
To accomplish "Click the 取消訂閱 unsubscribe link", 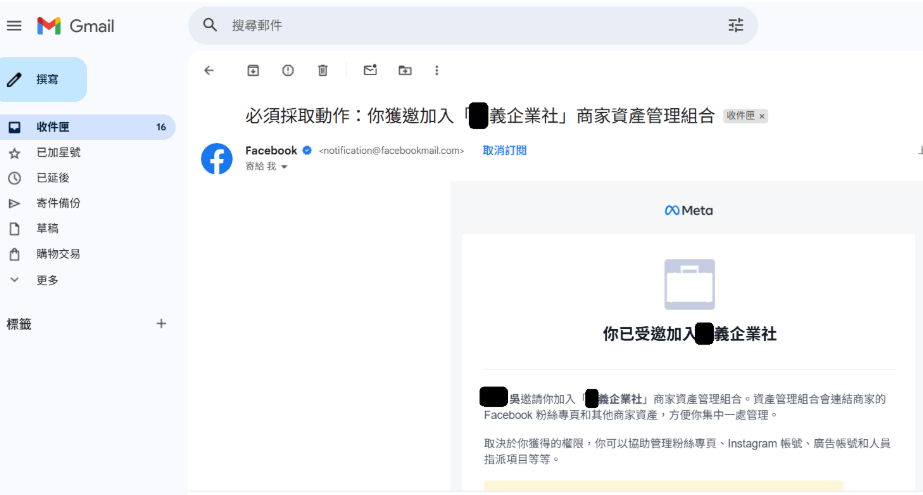I will (x=504, y=151).
